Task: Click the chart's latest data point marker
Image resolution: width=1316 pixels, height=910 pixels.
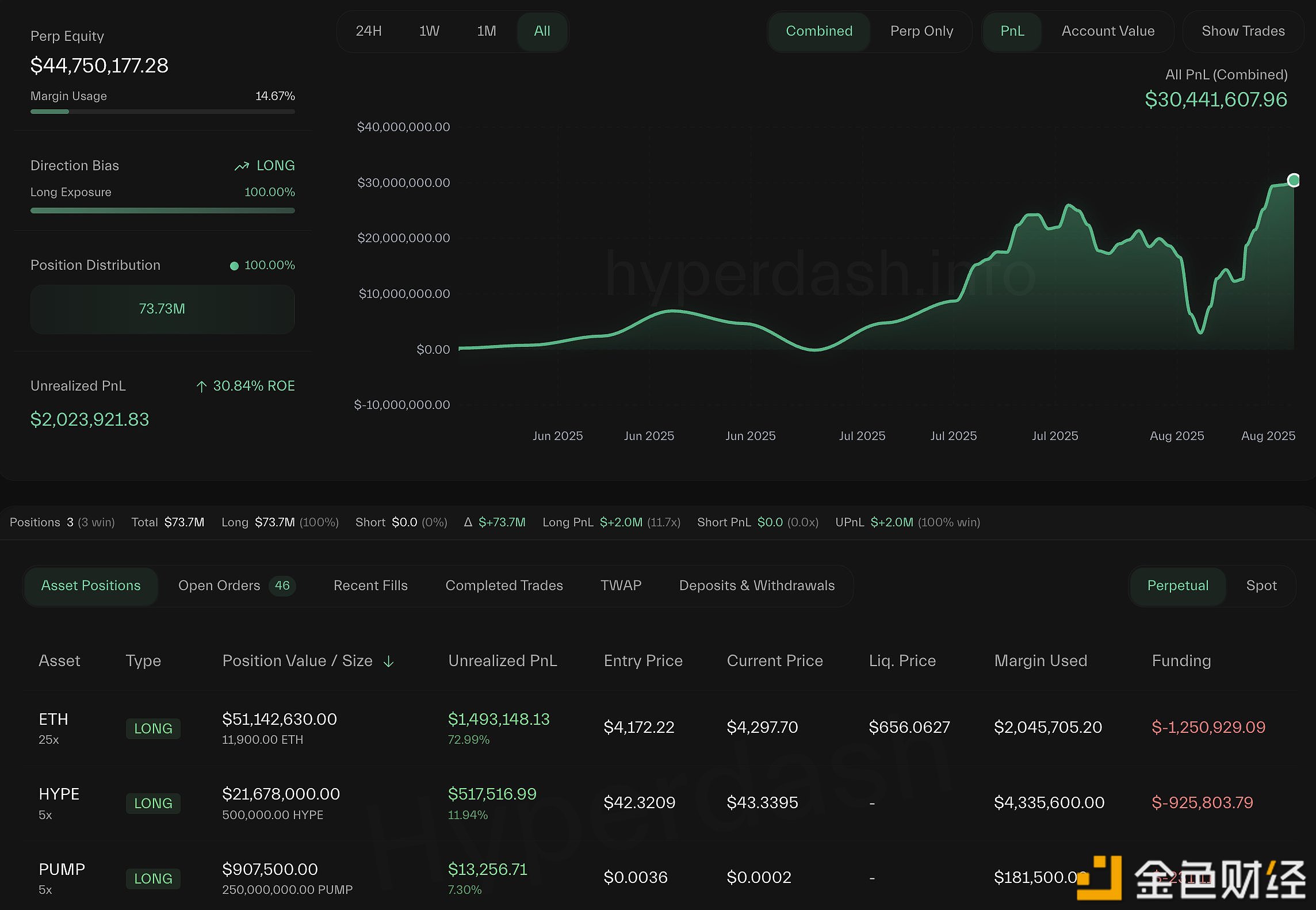Action: click(1294, 180)
